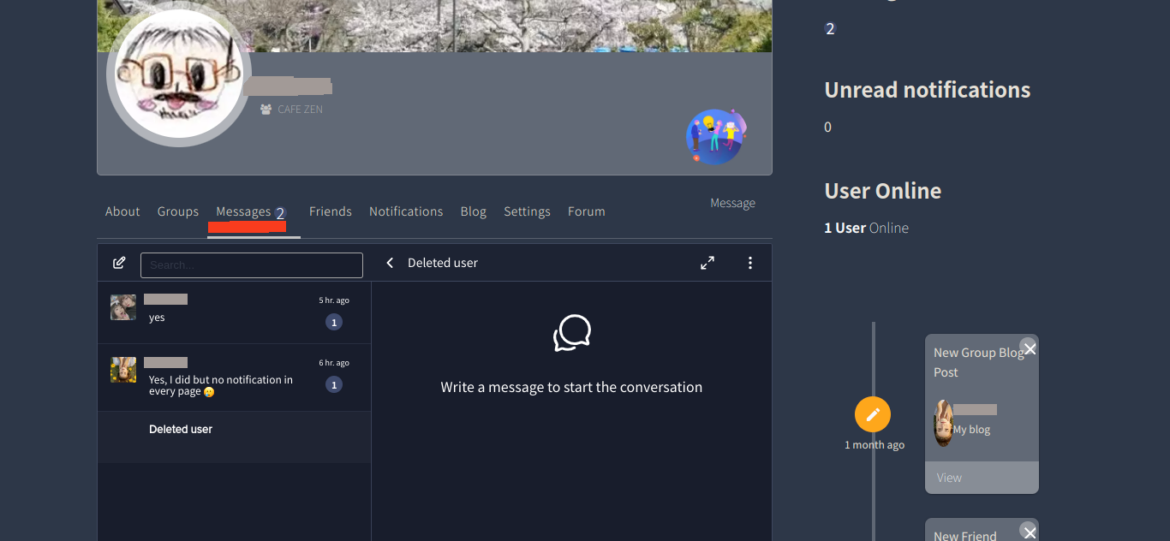Click the colorful badge icon on profile

(716, 137)
